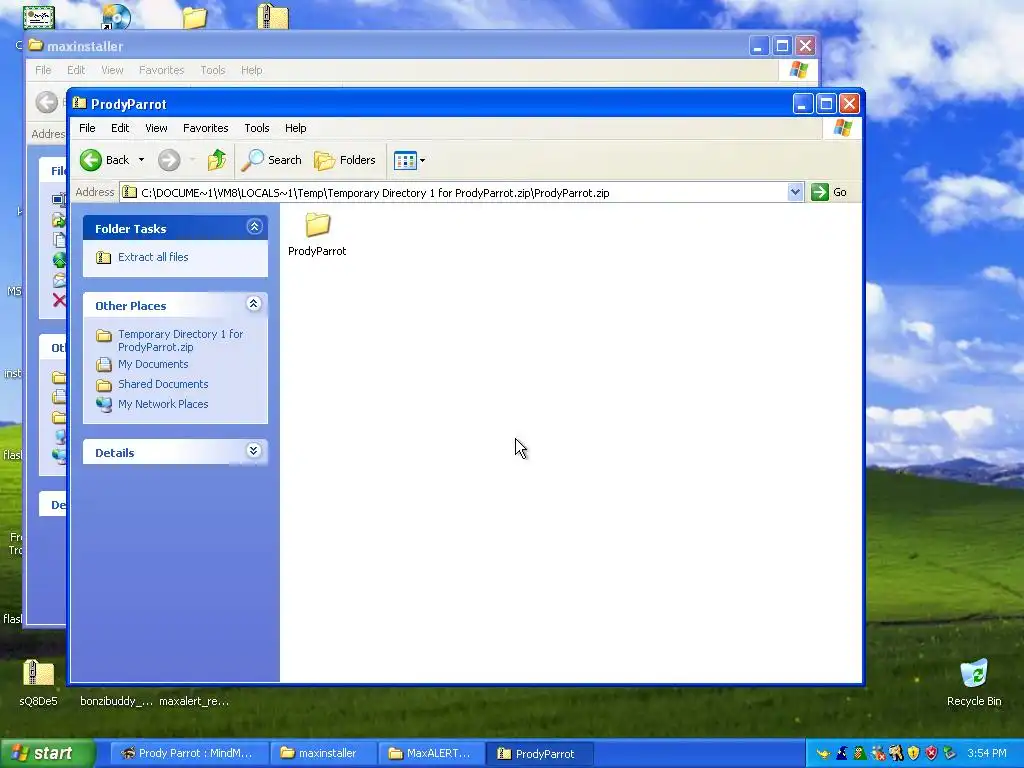Open Edit menu in ProdyParrot window
The image size is (1024, 768).
click(120, 128)
